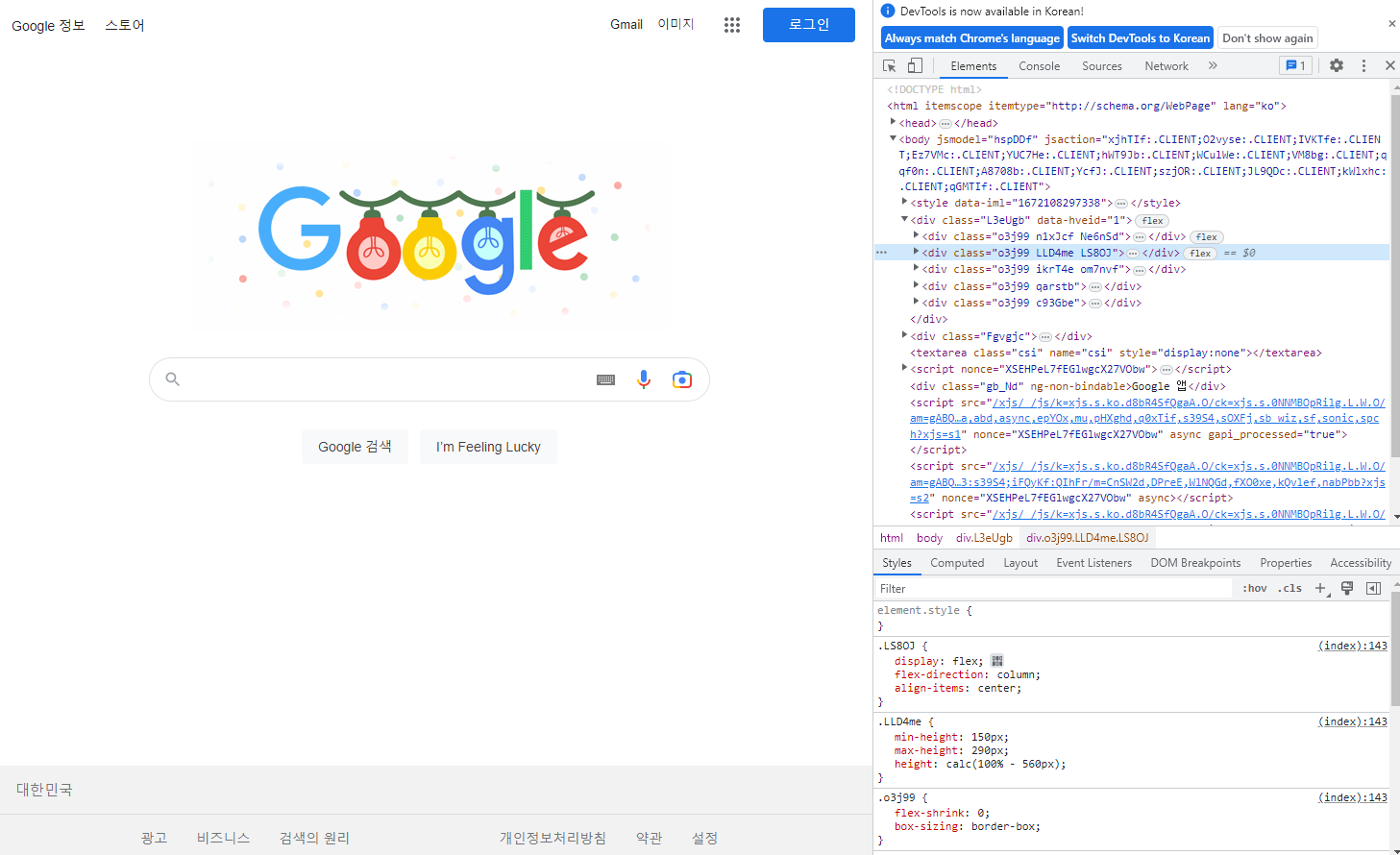1400x855 pixels.
Task: Select the Styles pane tab
Action: [x=896, y=563]
